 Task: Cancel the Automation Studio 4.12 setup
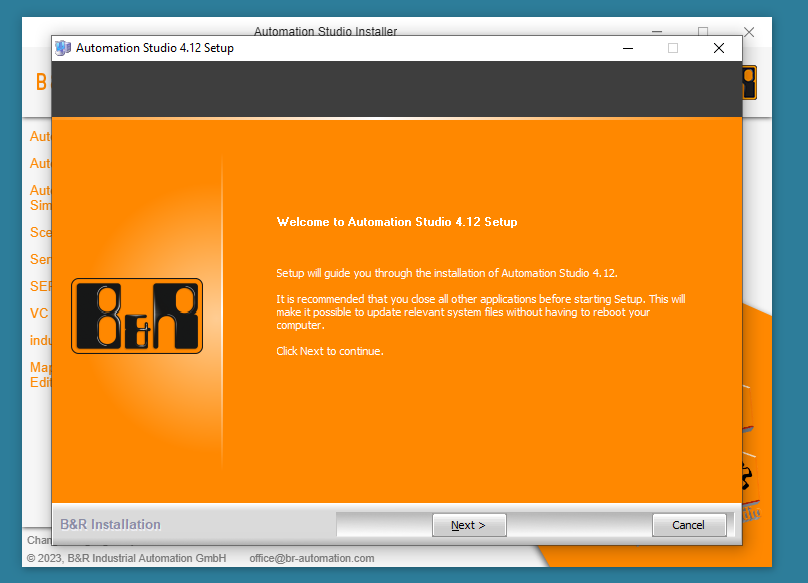688,525
